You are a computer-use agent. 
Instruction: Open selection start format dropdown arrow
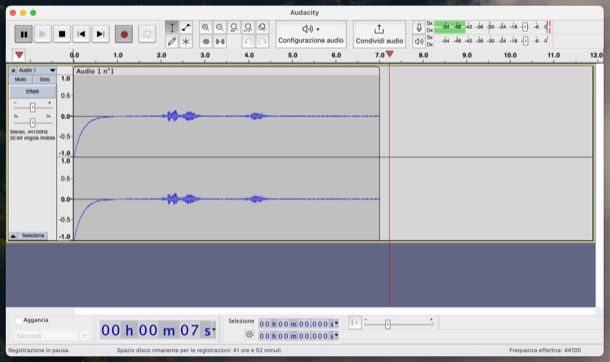click(337, 324)
